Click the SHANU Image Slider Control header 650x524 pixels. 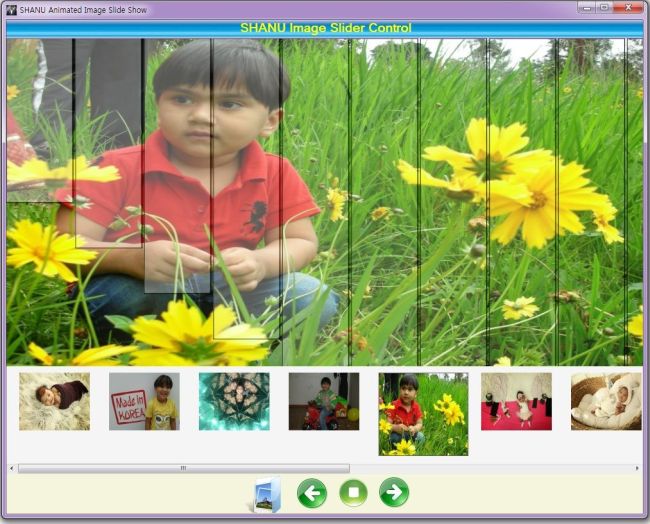coord(325,28)
